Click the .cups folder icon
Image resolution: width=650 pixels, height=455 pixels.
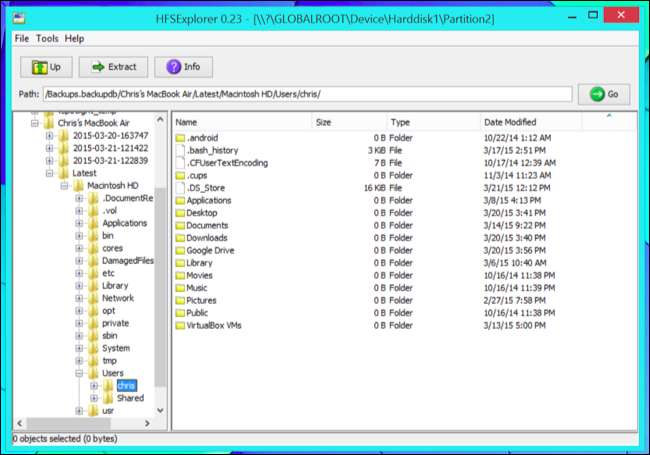(x=180, y=176)
